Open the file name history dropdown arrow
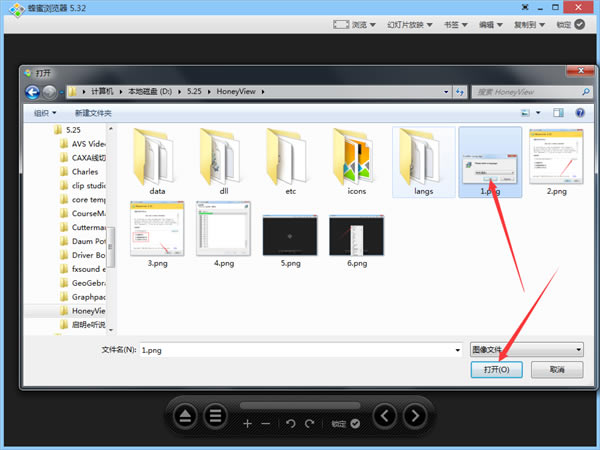This screenshot has width=600, height=450. 458,350
